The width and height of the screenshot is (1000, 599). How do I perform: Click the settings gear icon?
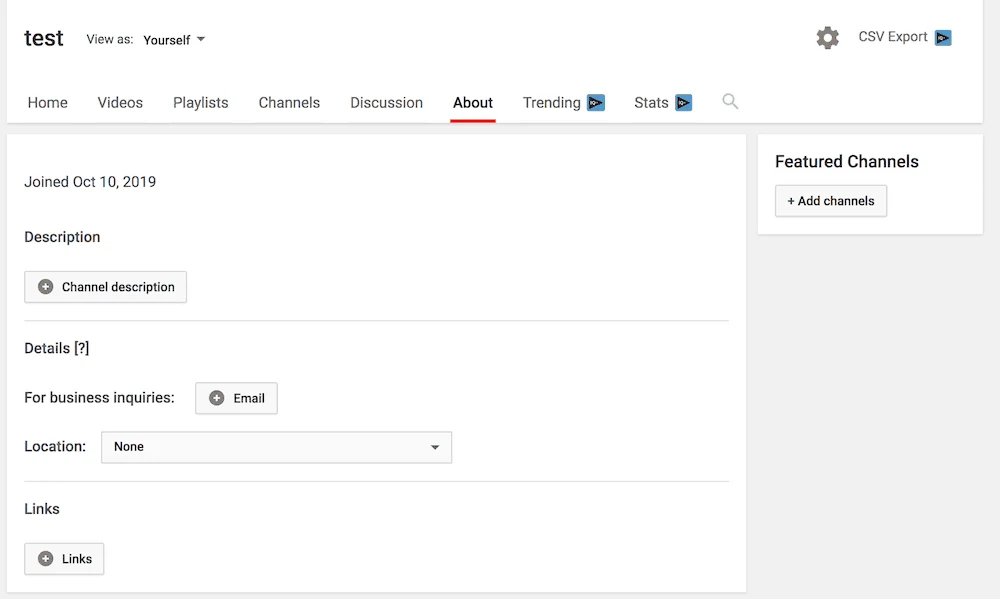pos(827,38)
